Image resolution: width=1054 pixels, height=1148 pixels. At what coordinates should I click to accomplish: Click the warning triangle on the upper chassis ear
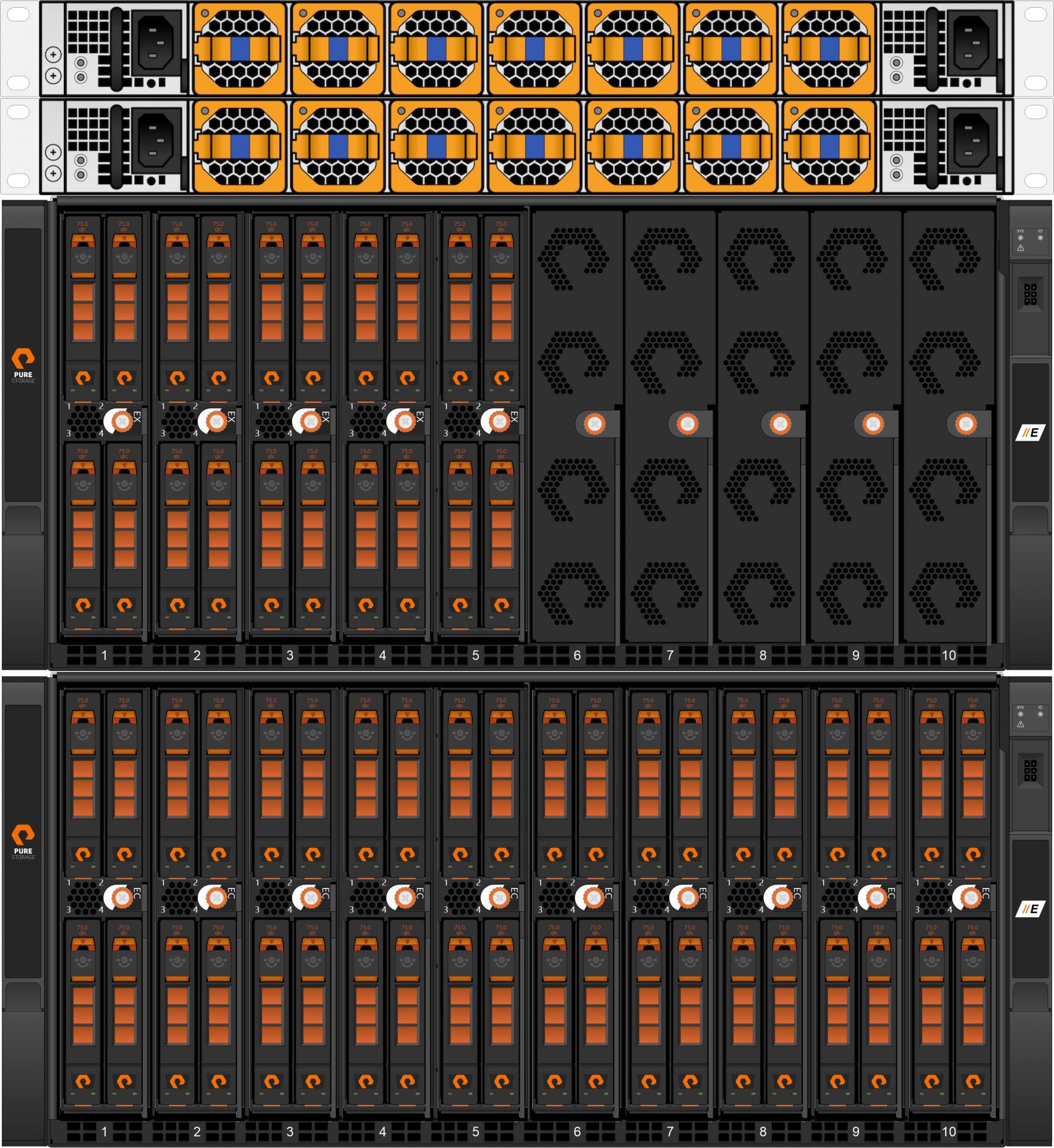point(1021,248)
